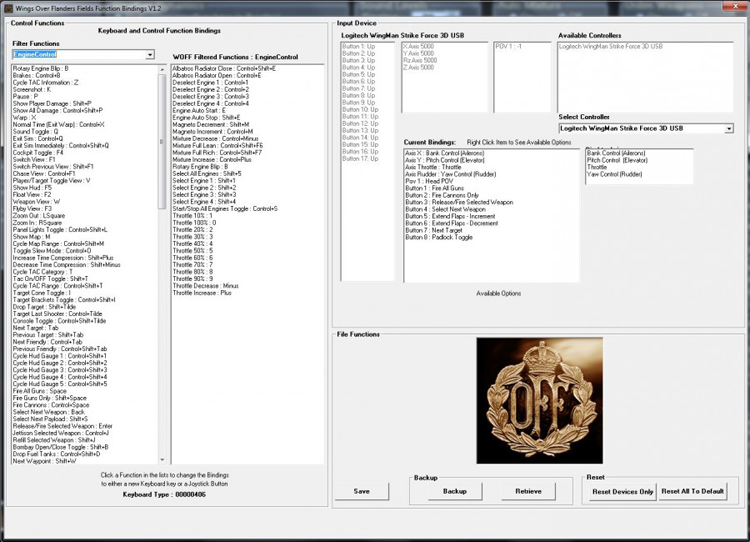Select 'Sound Toggle : Q' function
The image size is (750, 542).
[x=35, y=132]
